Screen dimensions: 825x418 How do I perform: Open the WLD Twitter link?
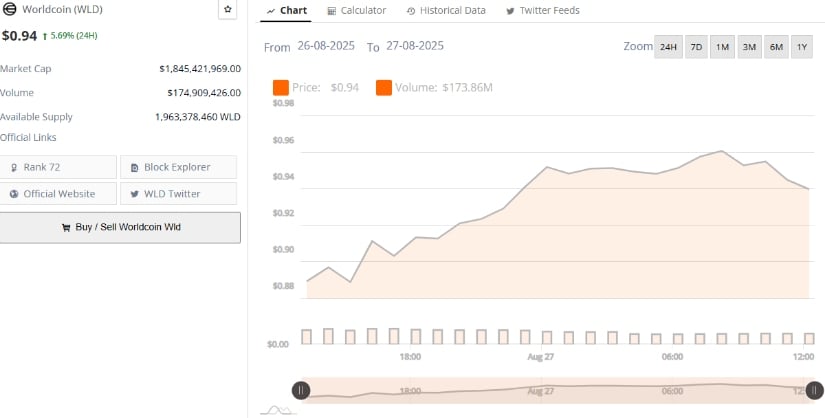click(x=178, y=194)
